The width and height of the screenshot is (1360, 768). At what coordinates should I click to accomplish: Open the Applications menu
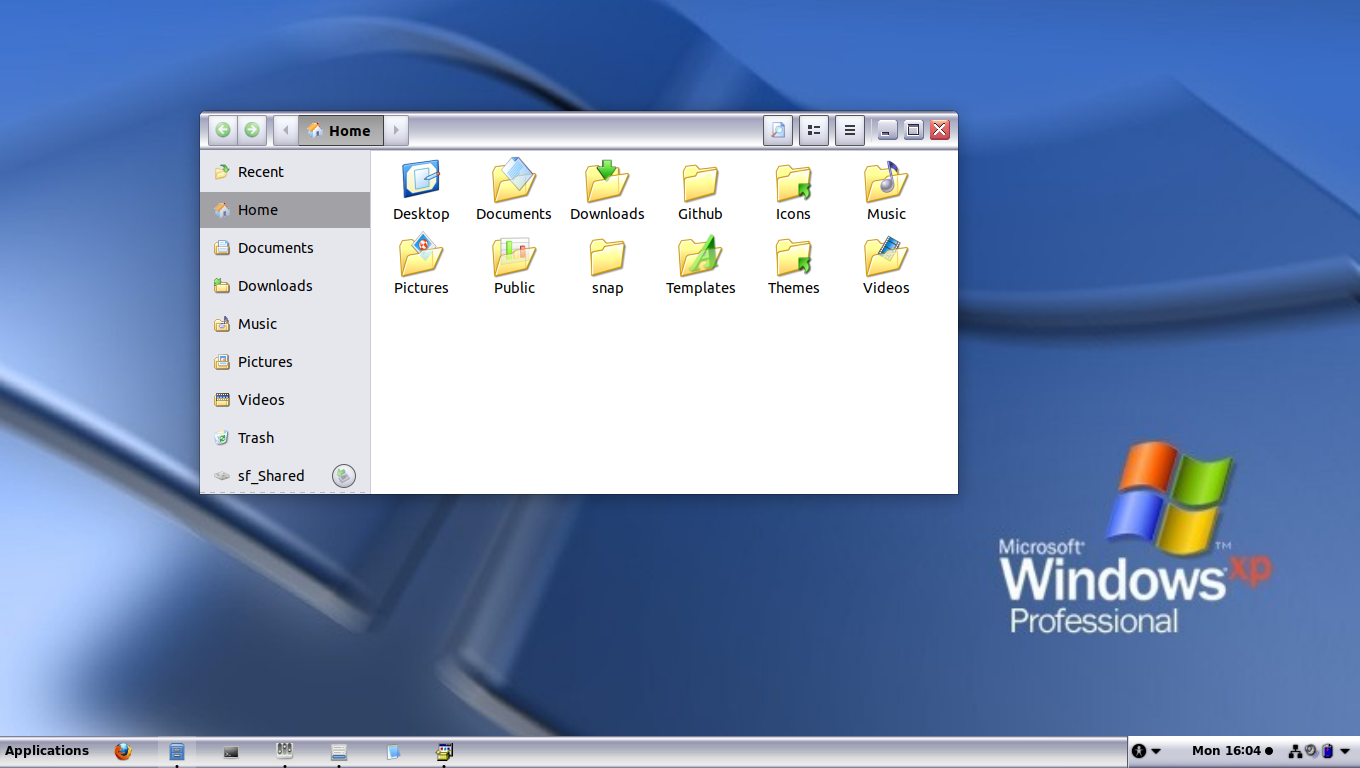click(47, 751)
